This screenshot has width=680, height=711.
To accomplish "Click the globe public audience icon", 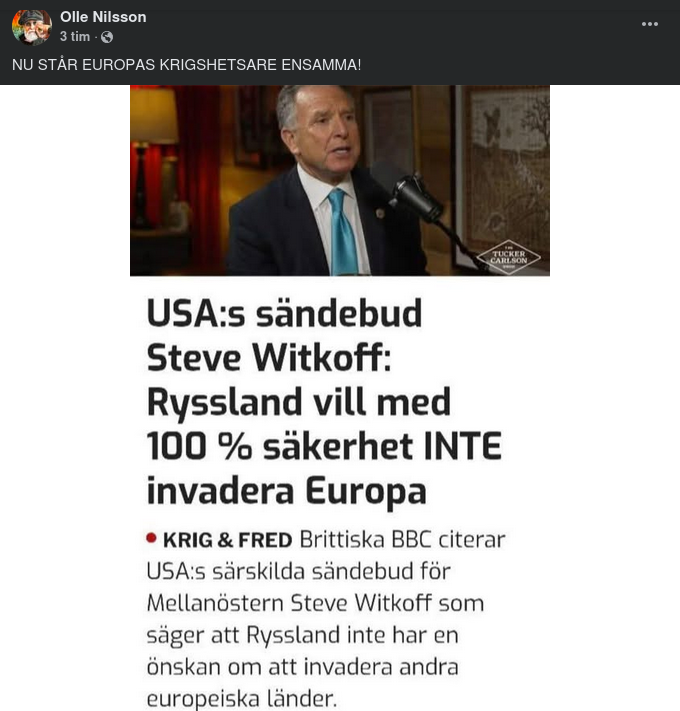I will (x=107, y=37).
